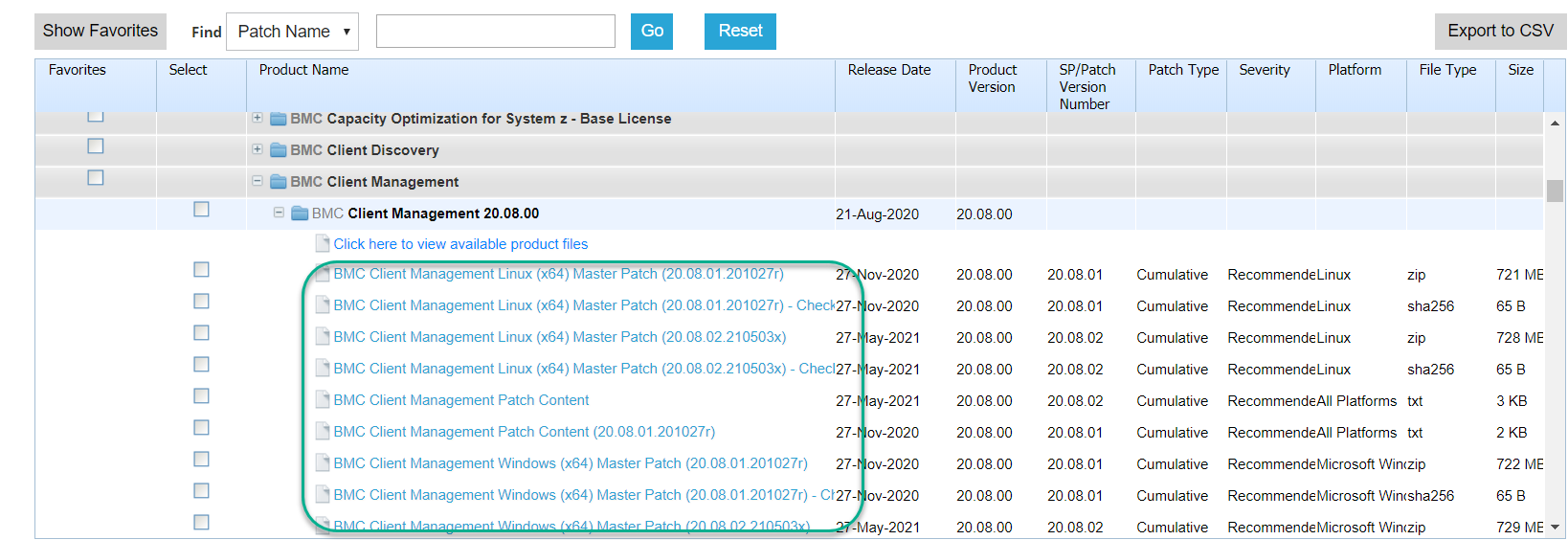Viewport: 1568px width, 540px height.
Task: Click the Client Management 20.08.00 folder icon
Action: (300, 214)
